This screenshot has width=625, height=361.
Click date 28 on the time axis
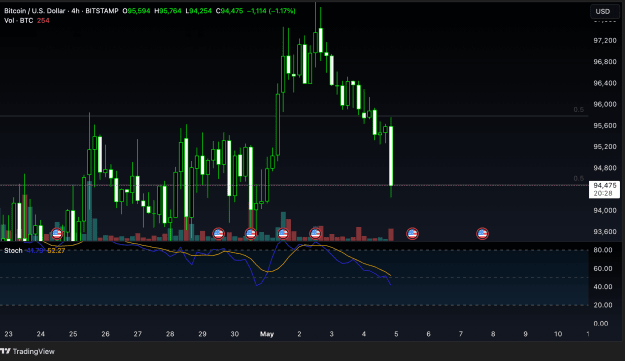(x=170, y=334)
